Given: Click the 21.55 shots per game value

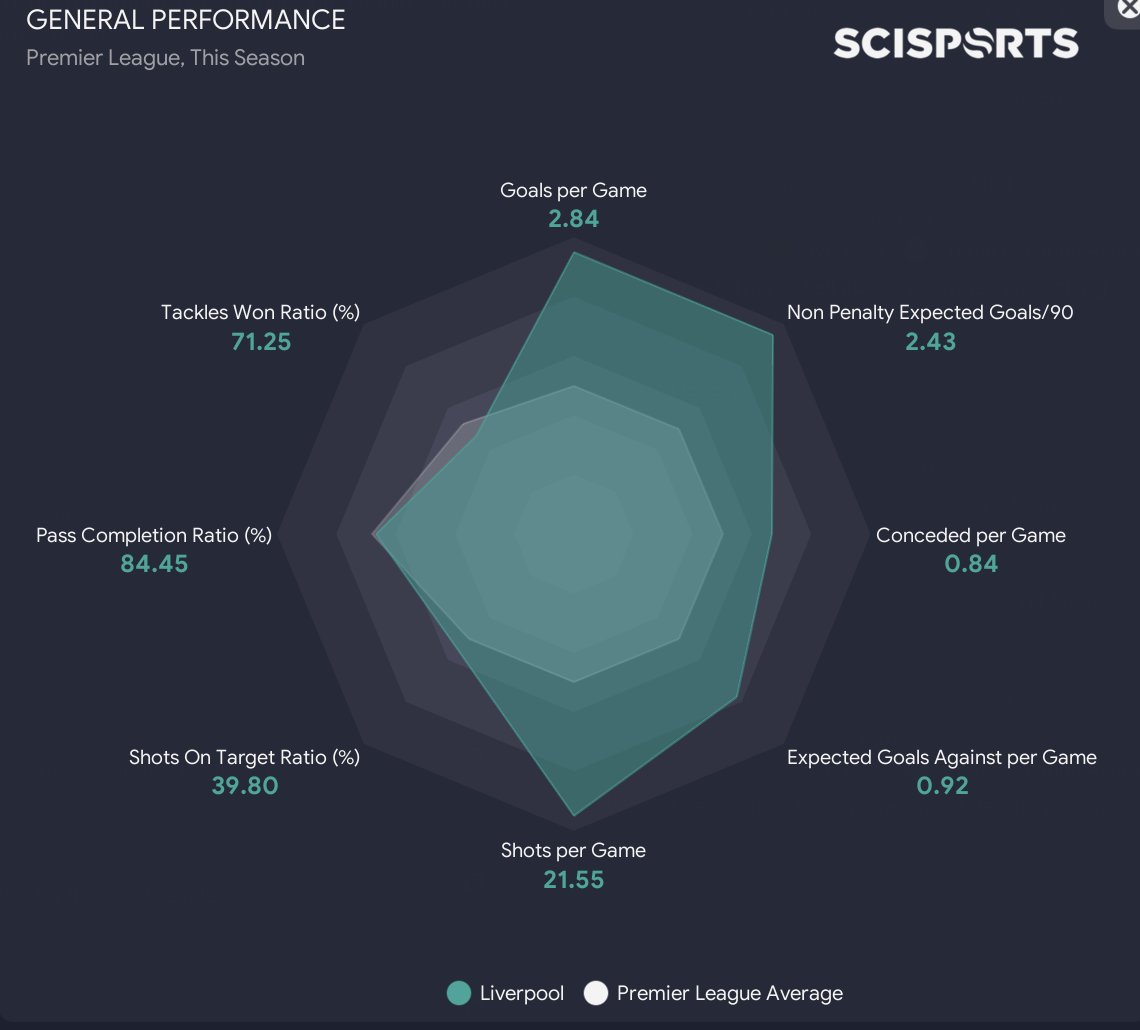Looking at the screenshot, I should pos(573,880).
